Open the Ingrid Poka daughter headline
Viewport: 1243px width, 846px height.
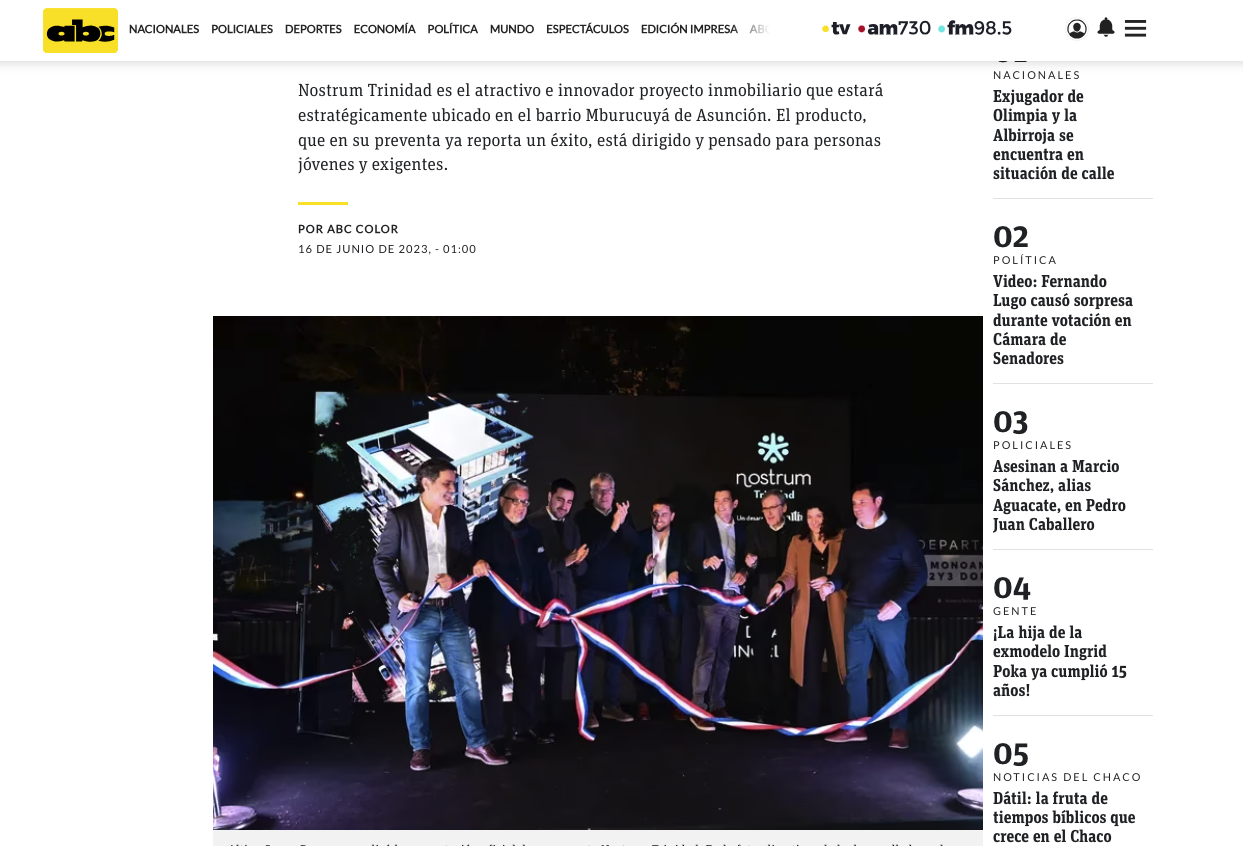point(1060,662)
